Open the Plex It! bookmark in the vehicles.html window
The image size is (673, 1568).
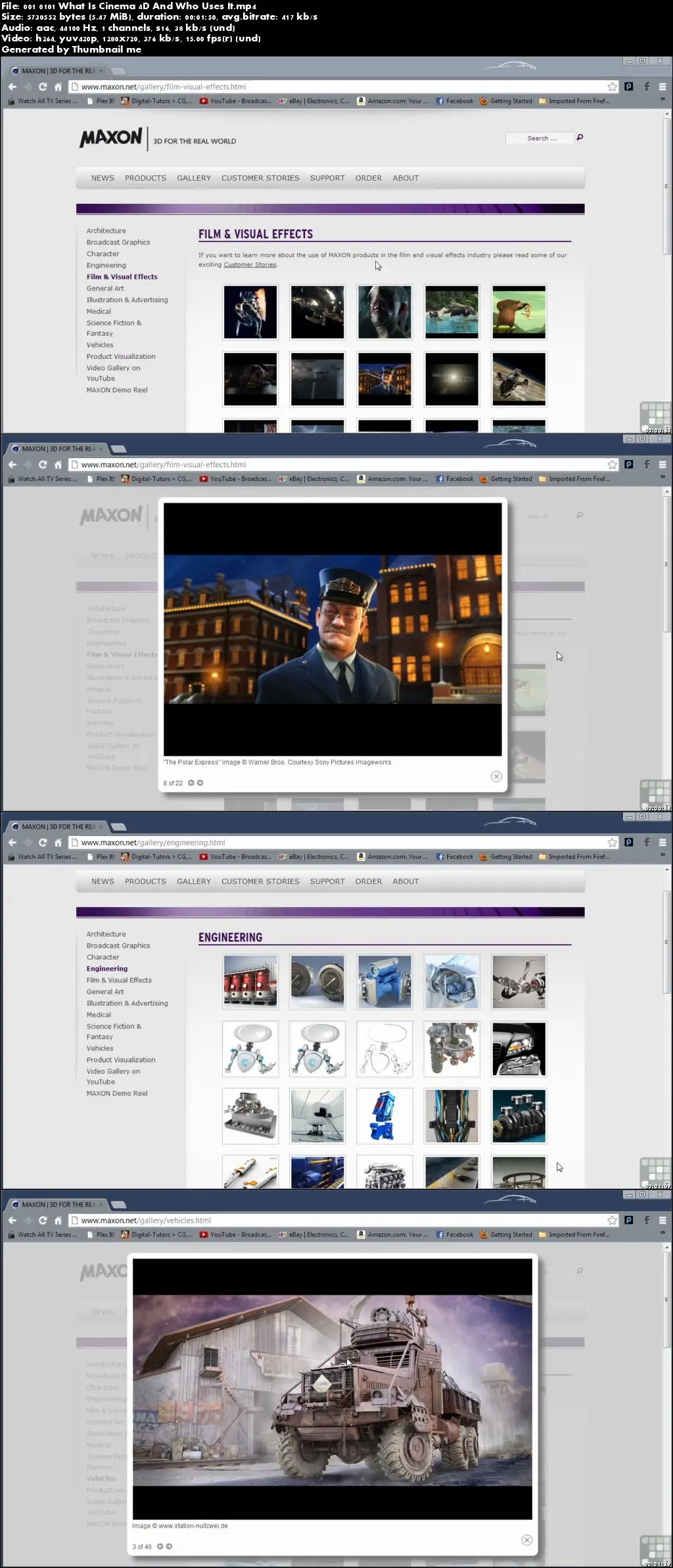(x=101, y=1234)
